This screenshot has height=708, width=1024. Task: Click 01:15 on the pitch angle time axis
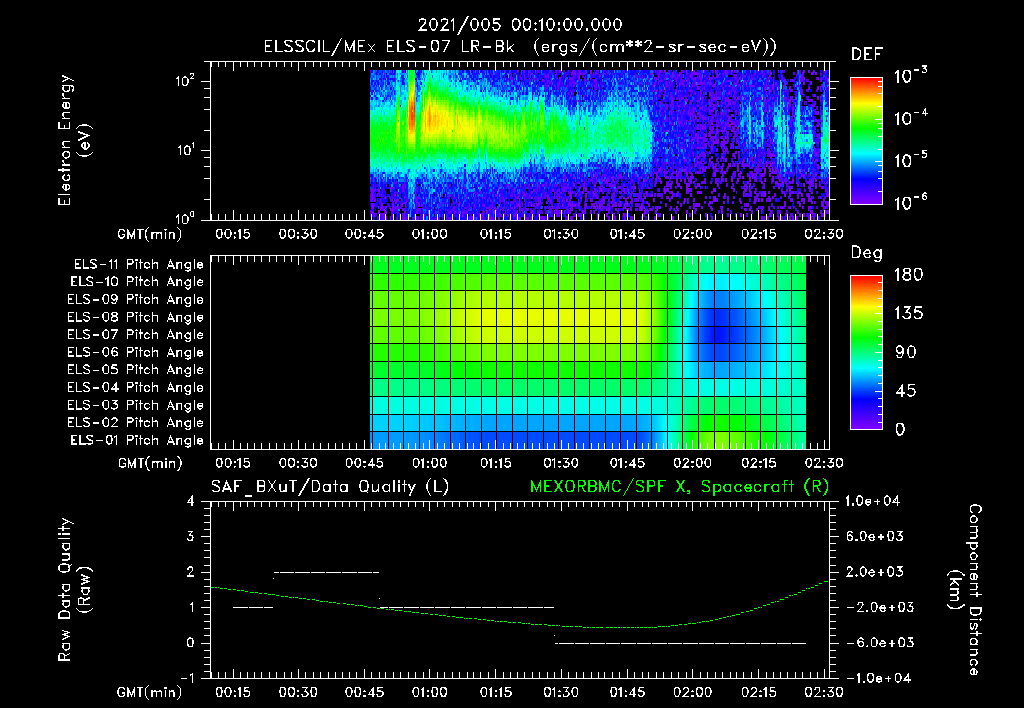(x=495, y=463)
